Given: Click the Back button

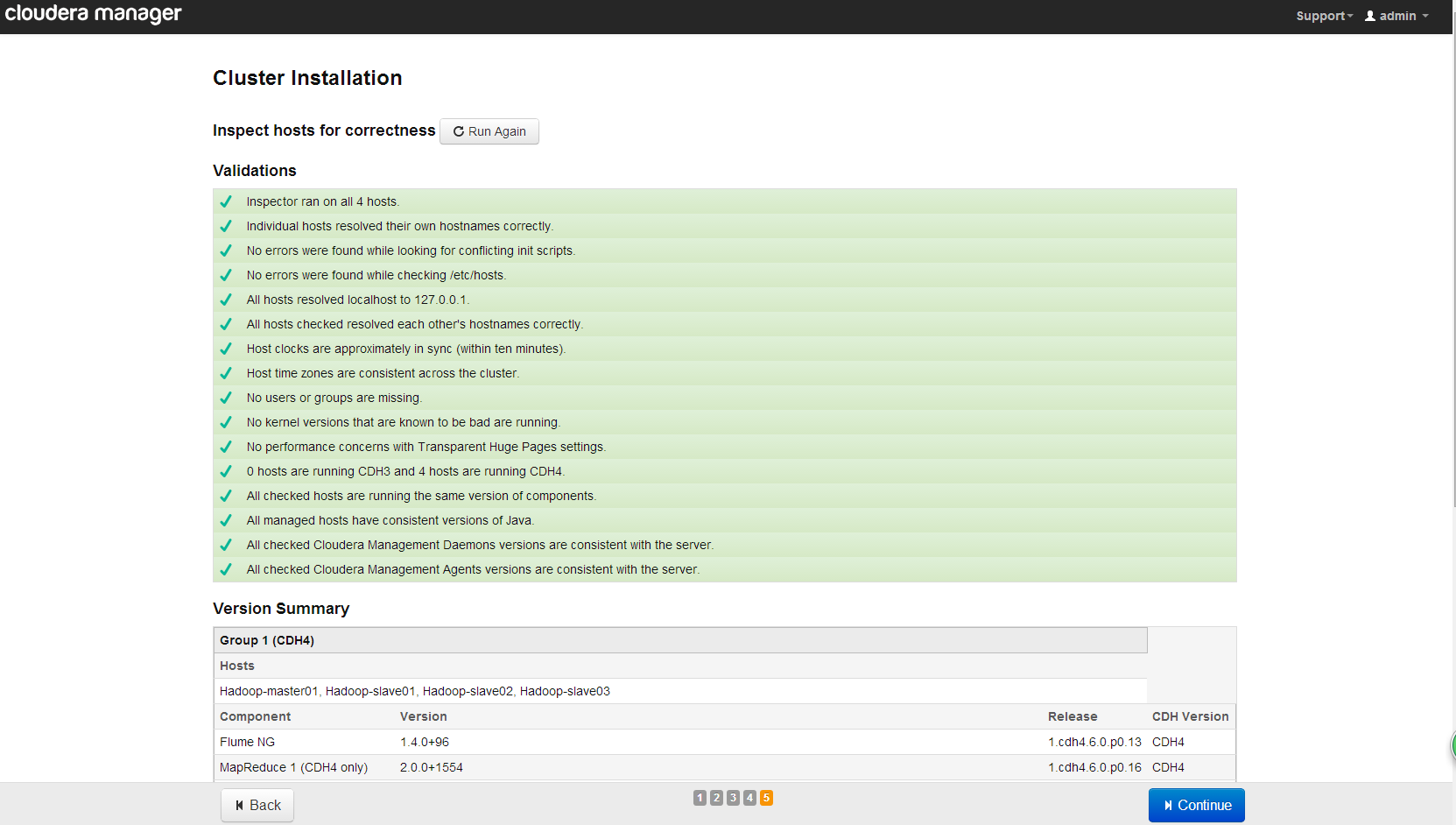Looking at the screenshot, I should pyautogui.click(x=257, y=805).
